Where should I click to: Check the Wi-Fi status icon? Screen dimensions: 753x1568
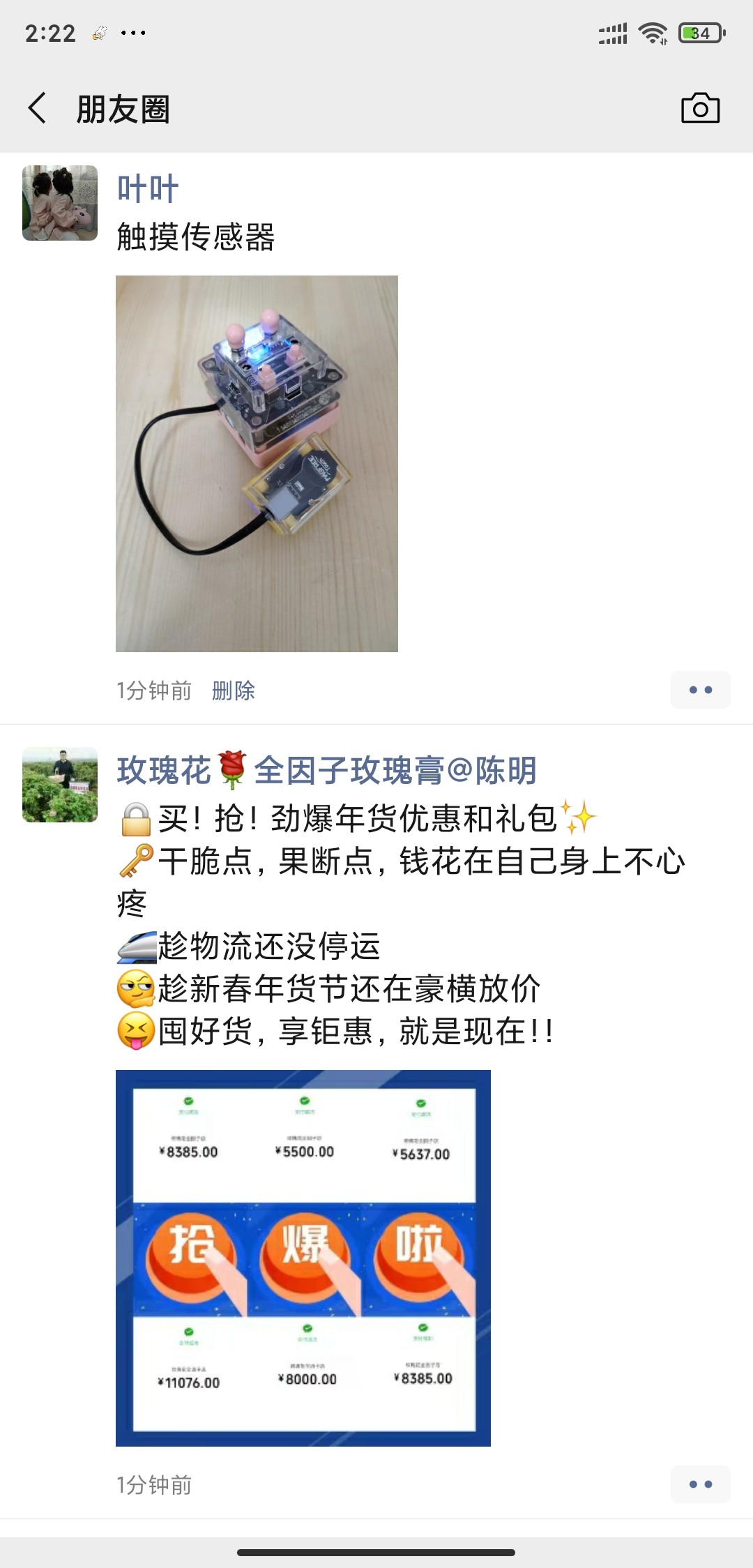653,33
